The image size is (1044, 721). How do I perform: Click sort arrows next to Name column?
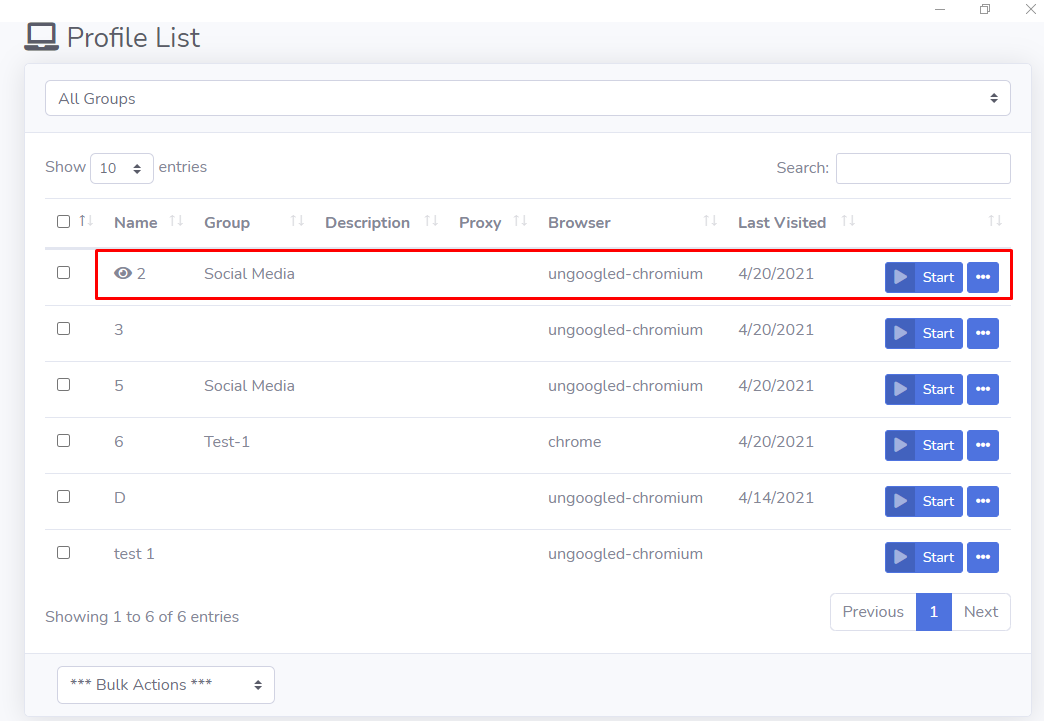tap(176, 221)
